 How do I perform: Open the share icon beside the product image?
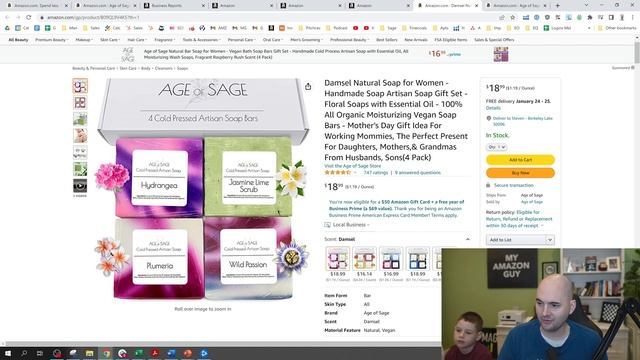pyautogui.click(x=308, y=87)
